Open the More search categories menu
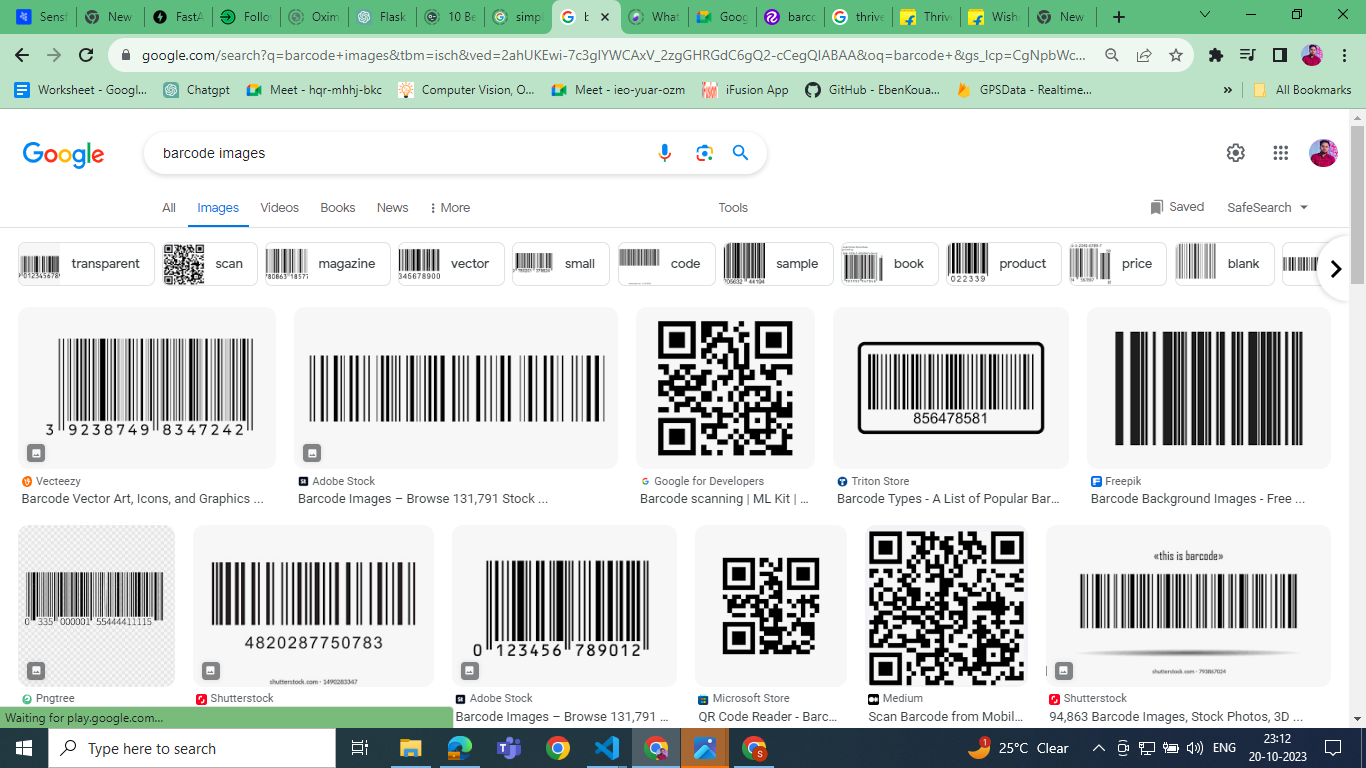Viewport: 1366px width, 768px height. [449, 208]
